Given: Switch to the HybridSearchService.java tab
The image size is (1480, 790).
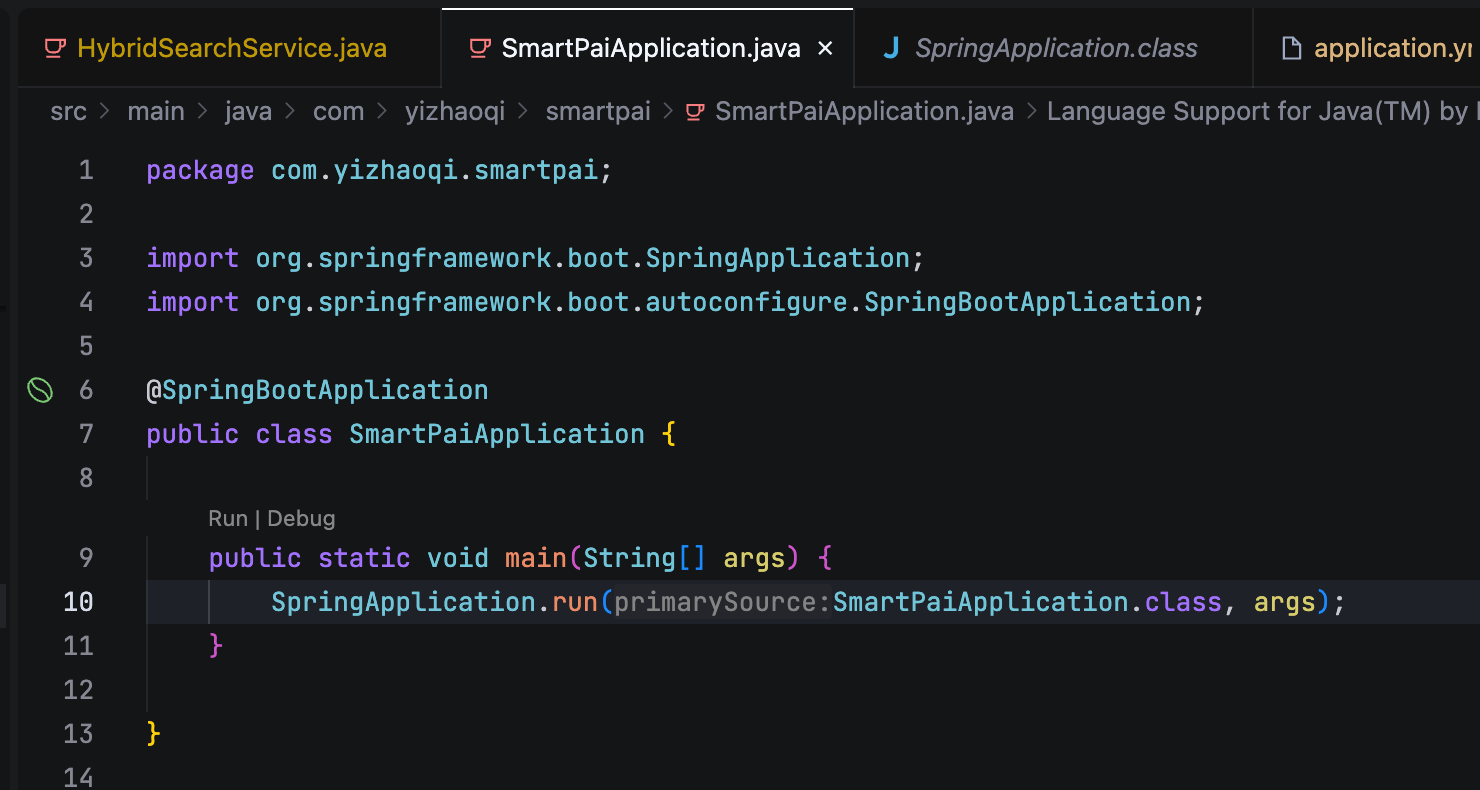Looking at the screenshot, I should [231, 48].
